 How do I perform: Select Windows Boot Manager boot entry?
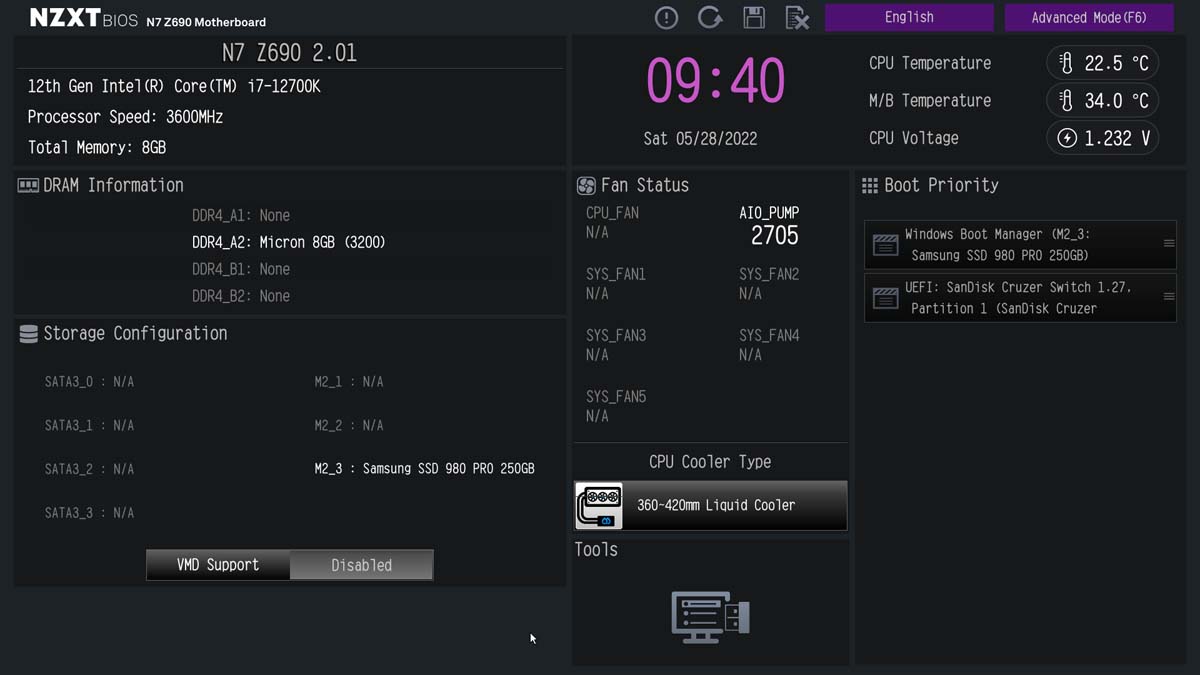1020,245
